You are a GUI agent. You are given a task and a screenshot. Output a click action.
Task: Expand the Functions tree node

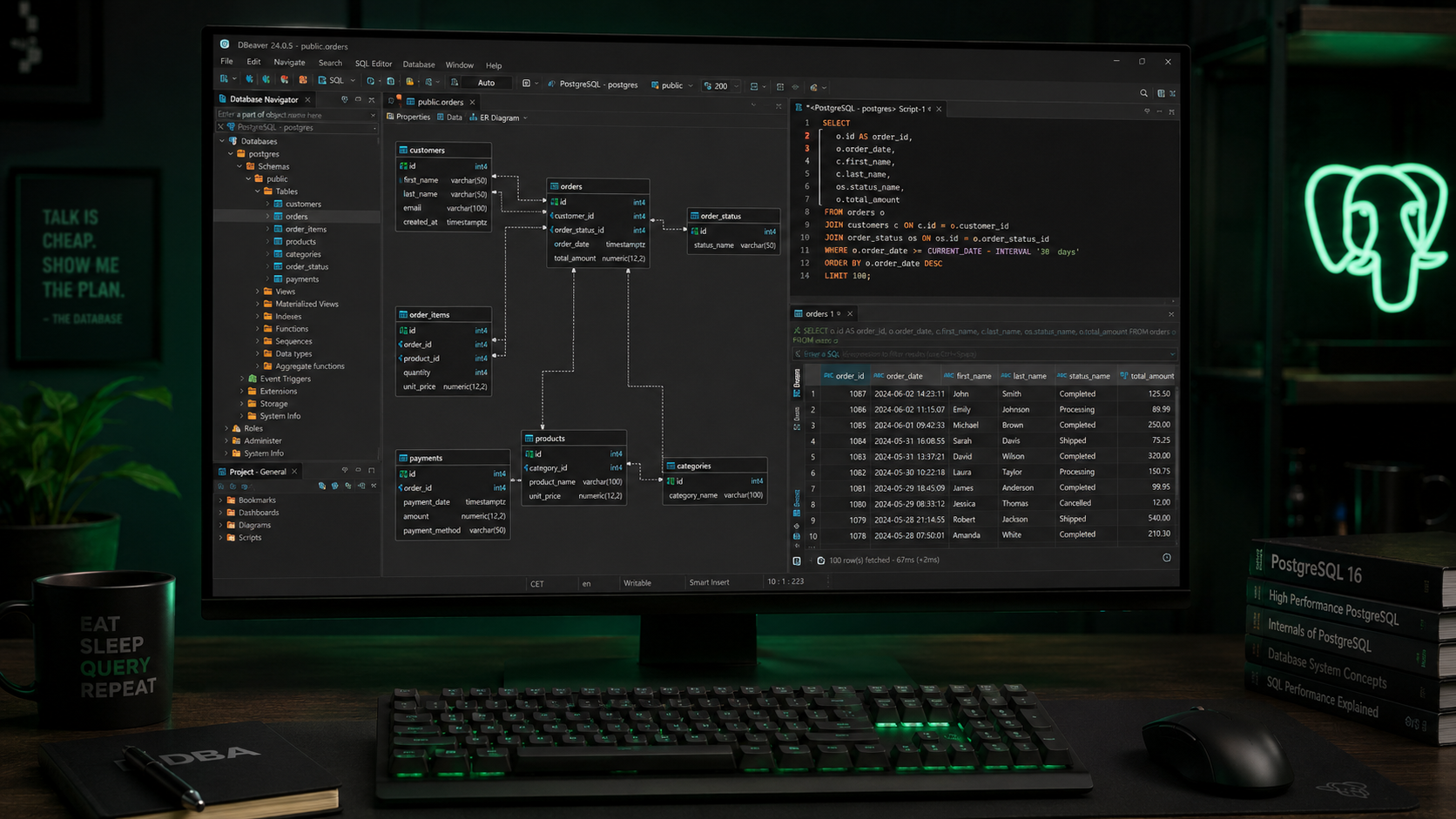[258, 329]
